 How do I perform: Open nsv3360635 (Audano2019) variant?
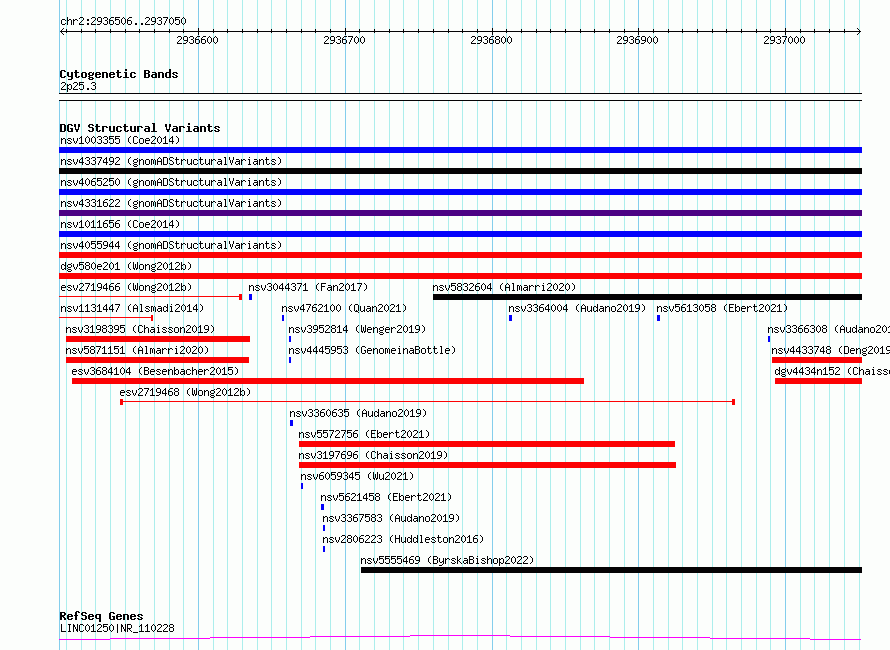358,413
